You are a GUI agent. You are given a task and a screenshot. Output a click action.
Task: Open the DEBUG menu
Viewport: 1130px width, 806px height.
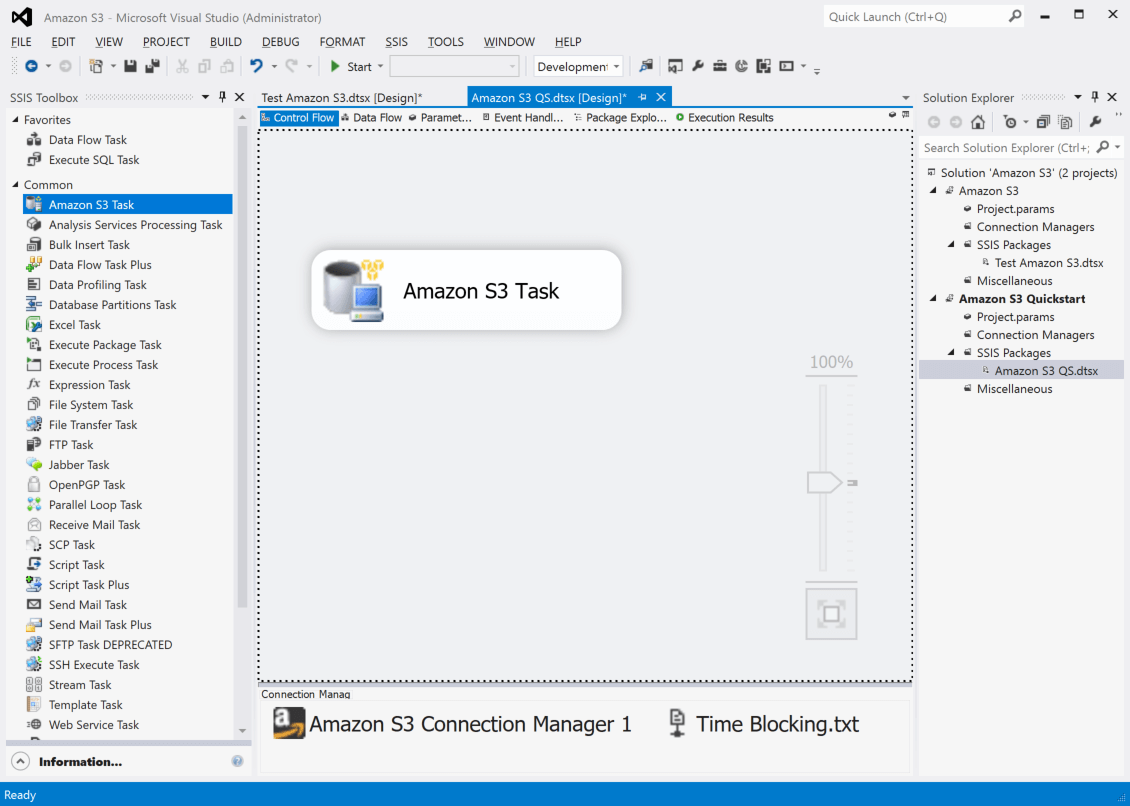280,42
